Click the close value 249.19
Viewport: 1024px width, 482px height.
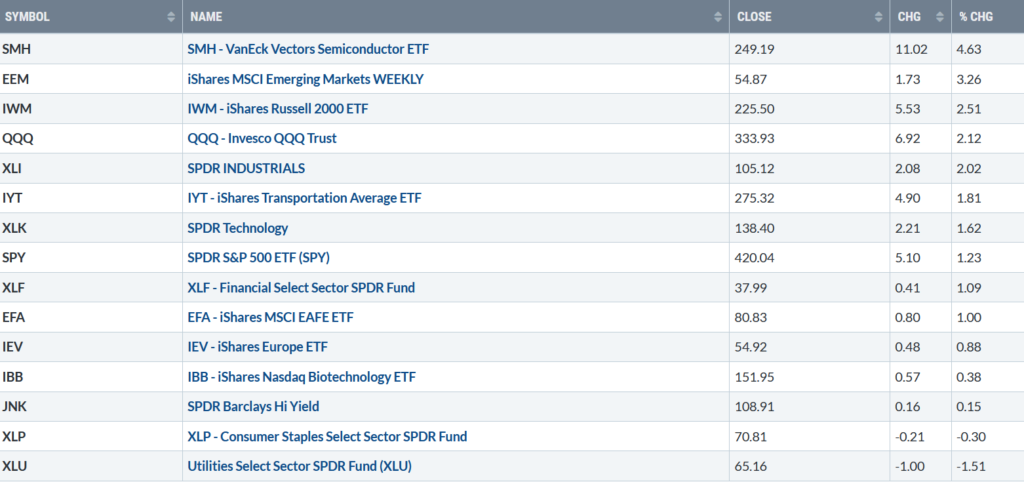pos(756,49)
